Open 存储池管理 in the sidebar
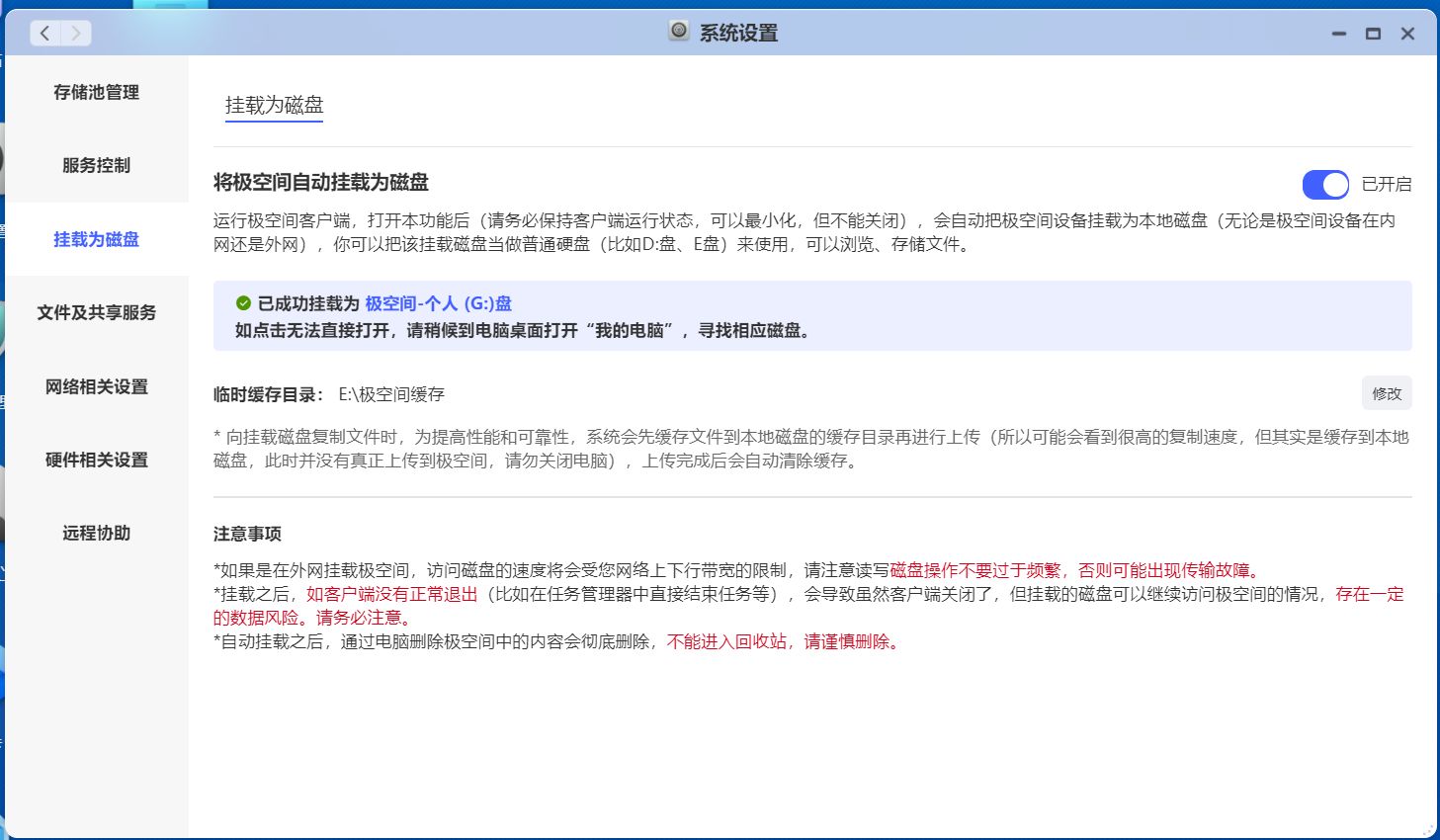1440x840 pixels. coord(95,92)
